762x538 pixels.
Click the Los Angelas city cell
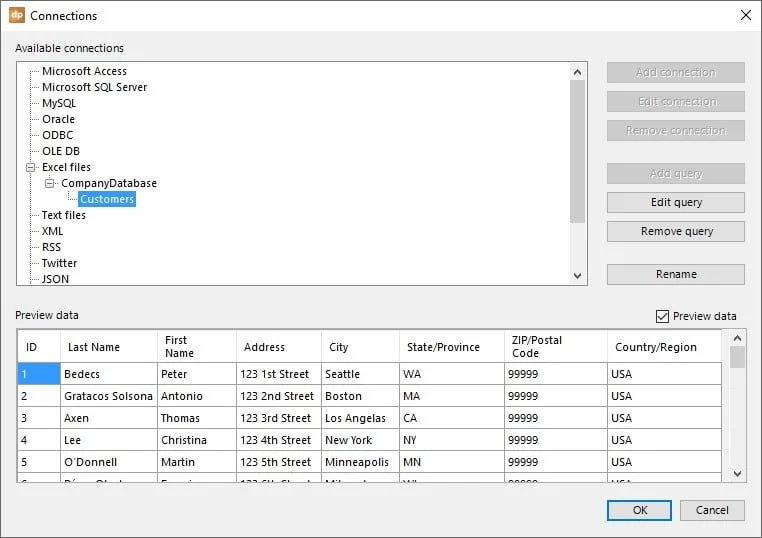[360, 418]
